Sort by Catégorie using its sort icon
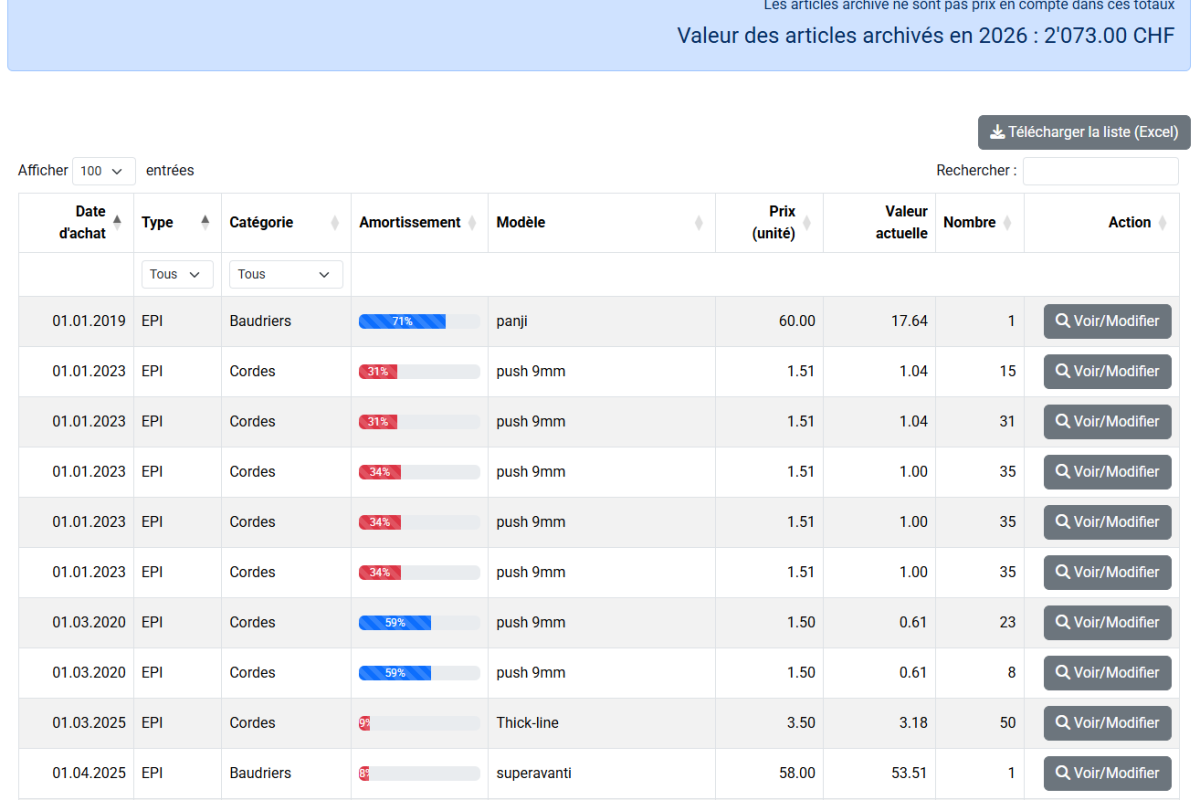Viewport: 1200px width, 800px height. (335, 222)
